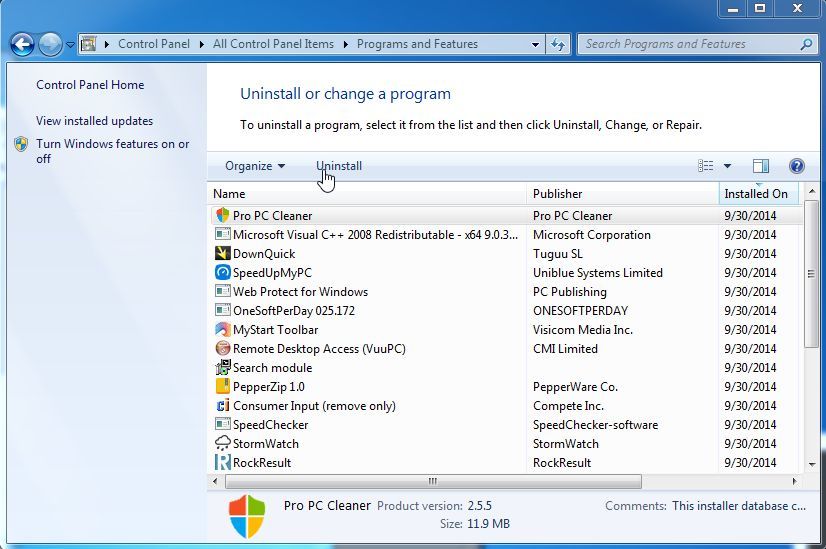
Task: Click the Forward navigation arrow
Action: pyautogui.click(x=50, y=44)
